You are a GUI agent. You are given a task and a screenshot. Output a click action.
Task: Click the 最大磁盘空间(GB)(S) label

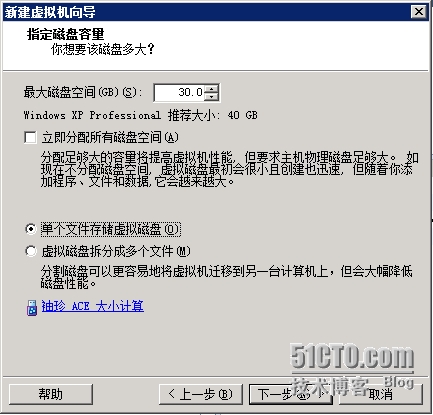coord(83,92)
